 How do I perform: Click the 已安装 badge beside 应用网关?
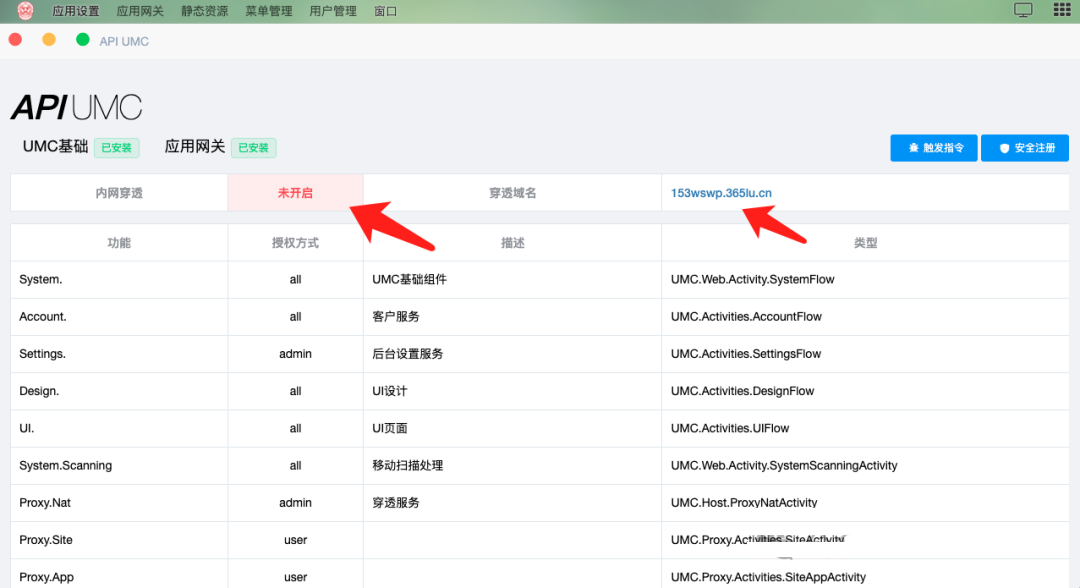pyautogui.click(x=253, y=148)
